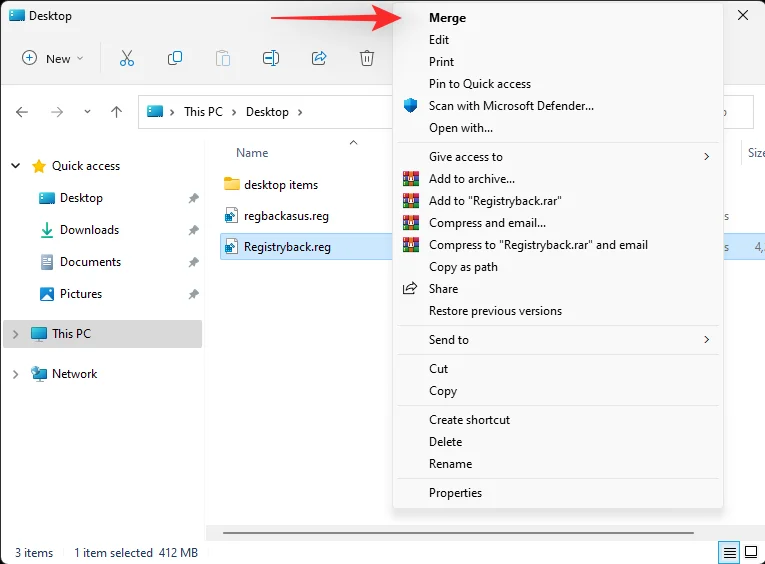Expand the Network tree node
Image resolution: width=765 pixels, height=564 pixels.
[15, 374]
